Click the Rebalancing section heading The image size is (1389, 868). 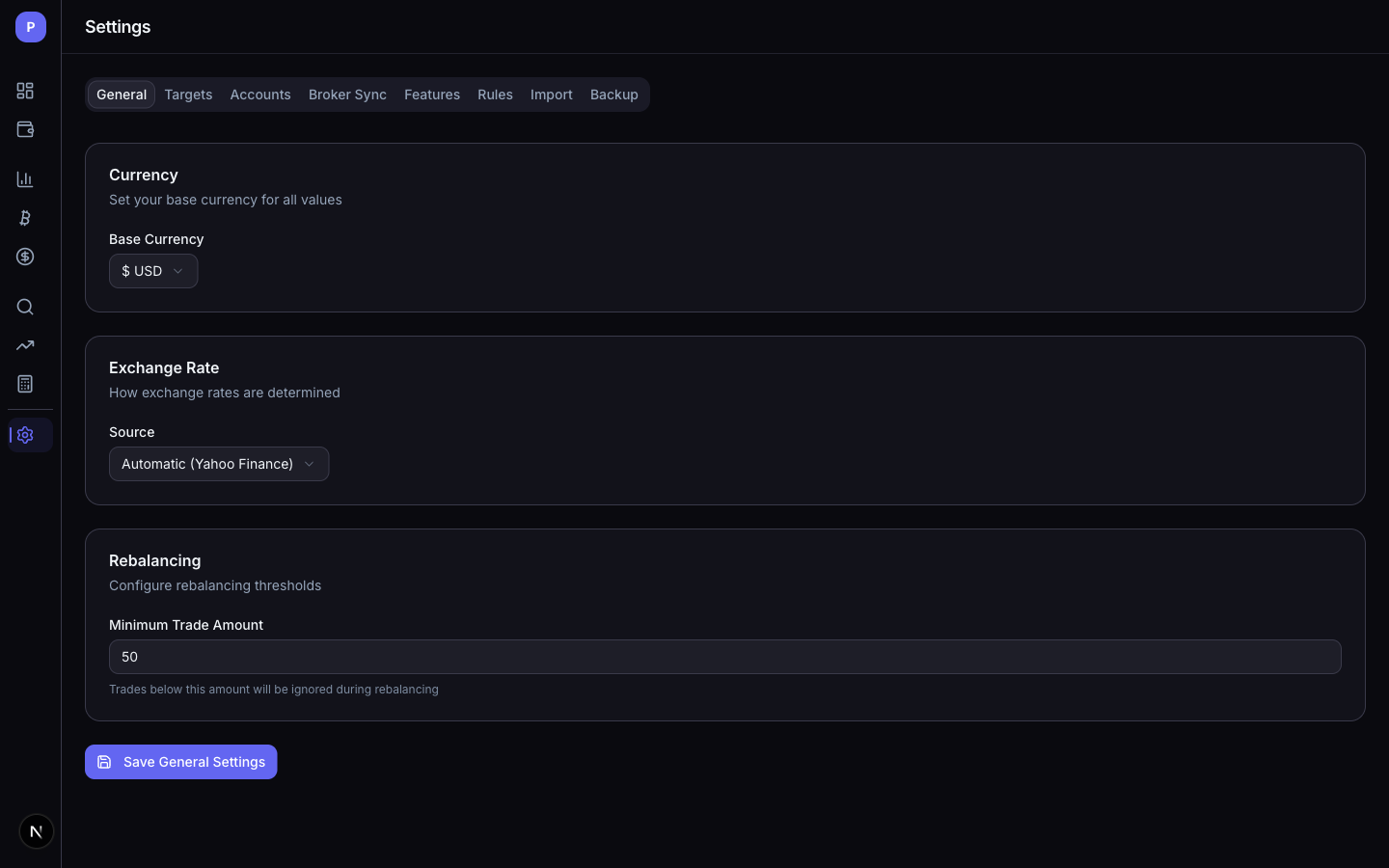tap(155, 560)
